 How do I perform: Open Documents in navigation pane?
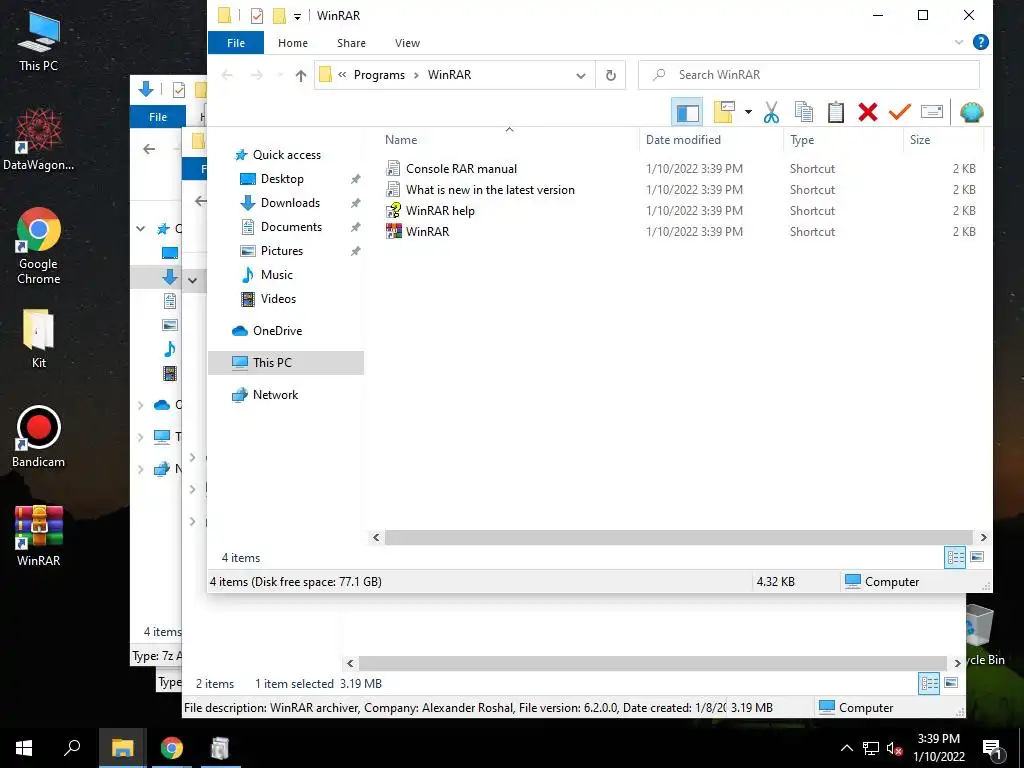(291, 227)
